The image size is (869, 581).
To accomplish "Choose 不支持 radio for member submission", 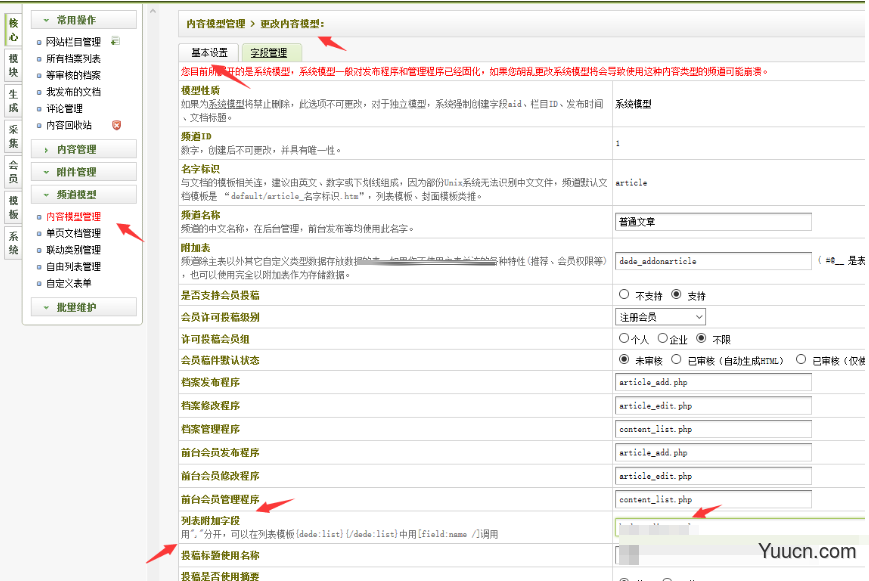I will click(x=625, y=295).
